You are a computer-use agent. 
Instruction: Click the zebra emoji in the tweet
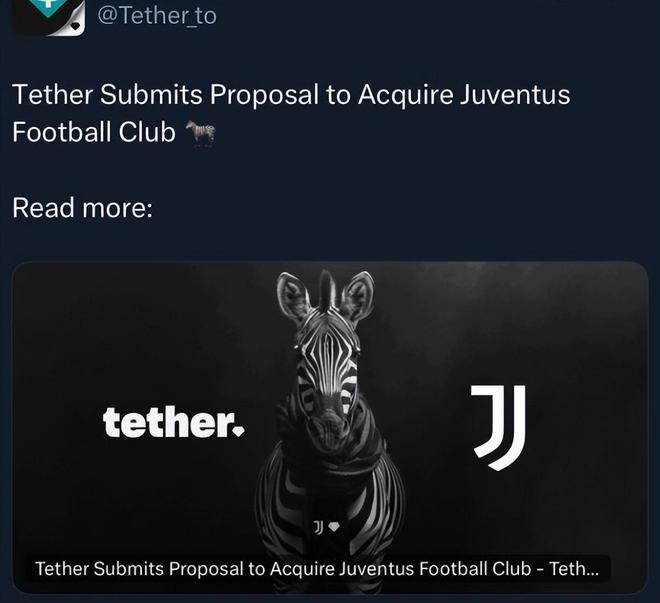(x=201, y=133)
